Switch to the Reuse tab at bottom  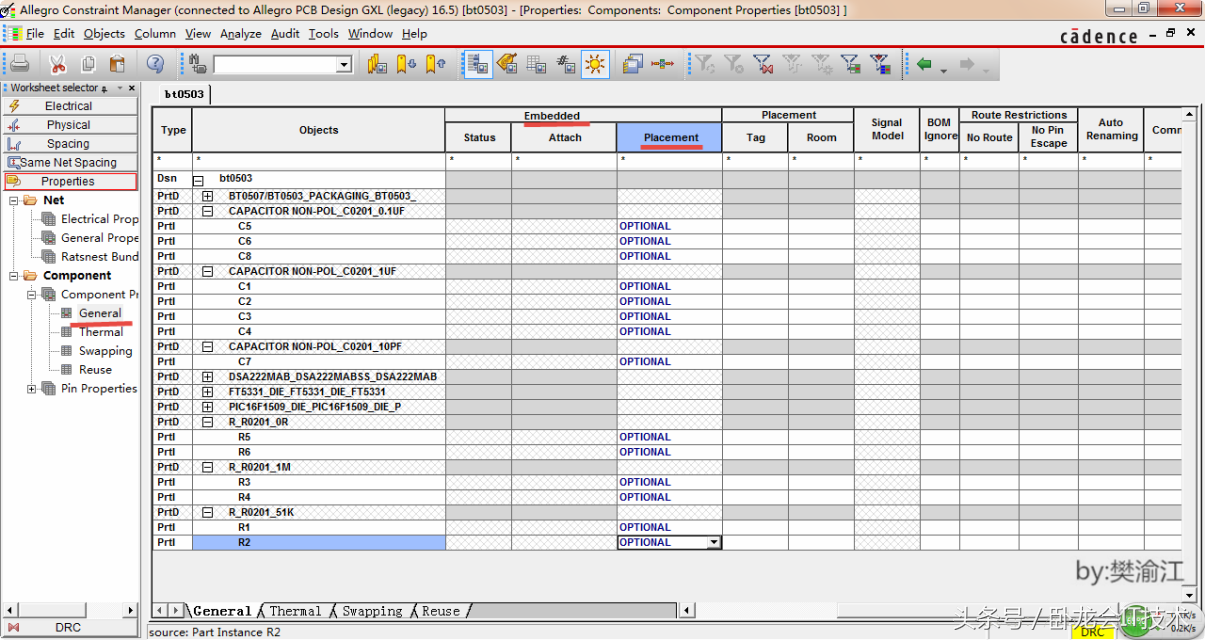[441, 611]
